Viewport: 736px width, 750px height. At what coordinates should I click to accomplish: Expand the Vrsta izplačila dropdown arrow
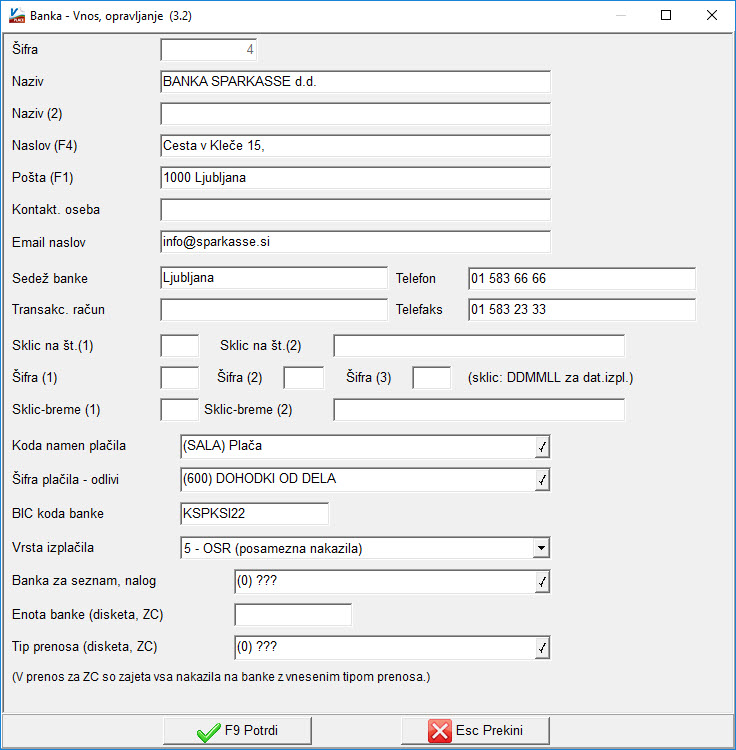coord(541,548)
